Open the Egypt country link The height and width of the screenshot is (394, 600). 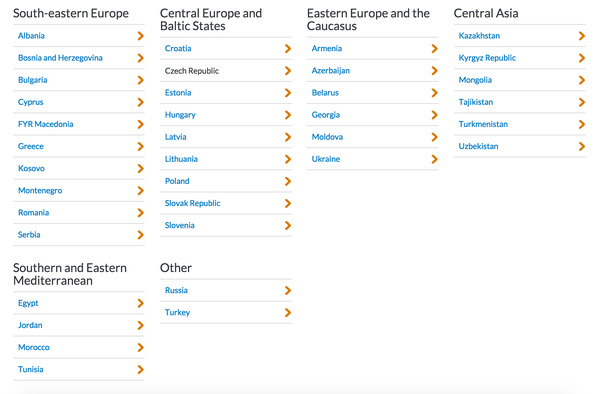point(28,303)
